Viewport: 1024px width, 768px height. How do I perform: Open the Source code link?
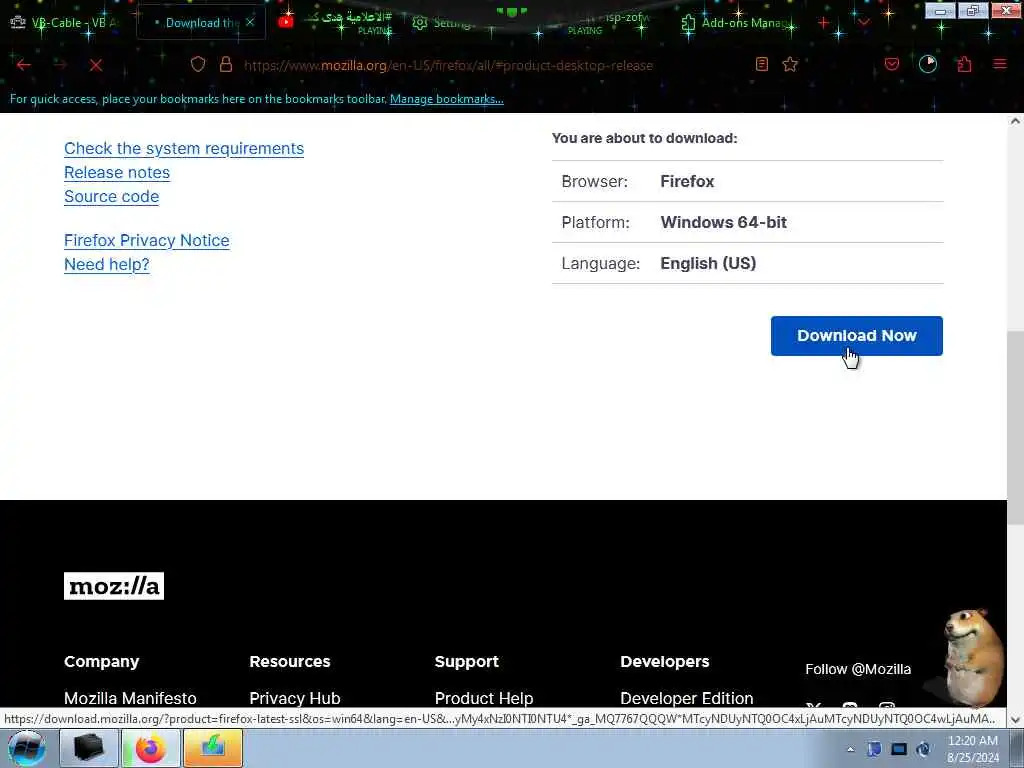(112, 197)
